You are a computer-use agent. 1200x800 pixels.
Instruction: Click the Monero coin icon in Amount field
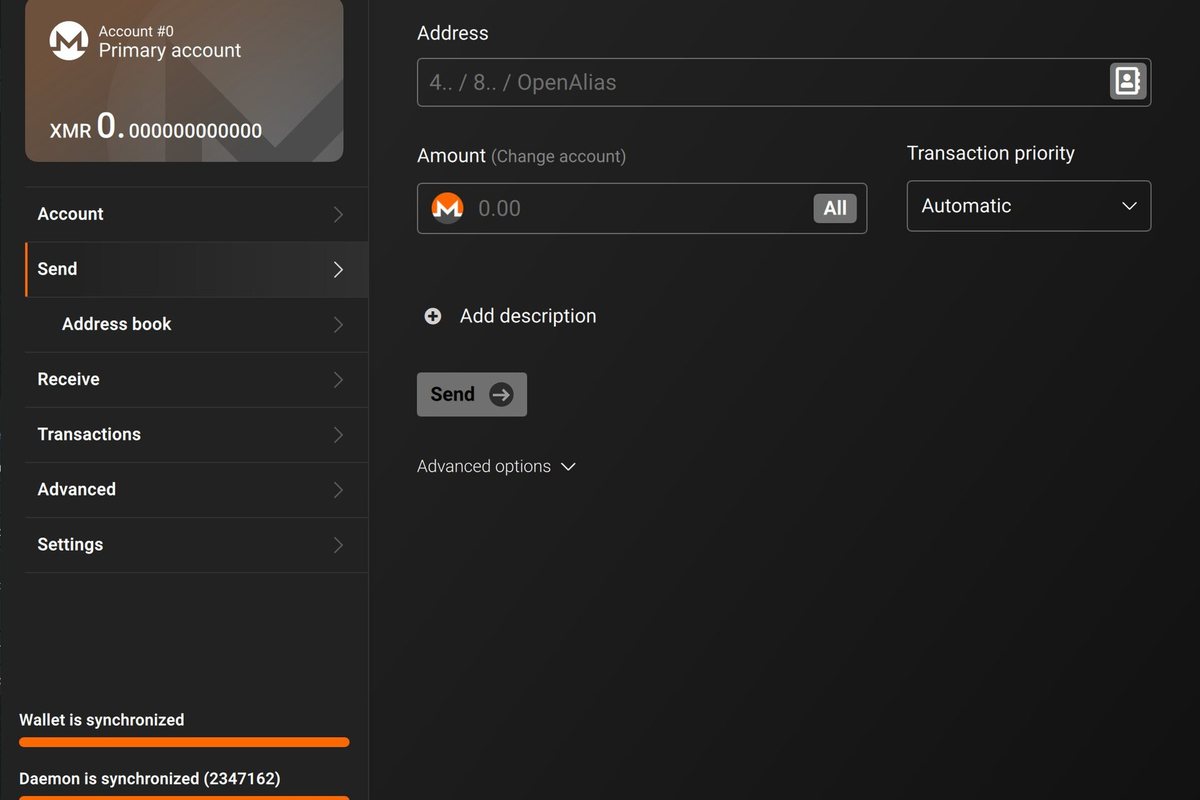447,208
